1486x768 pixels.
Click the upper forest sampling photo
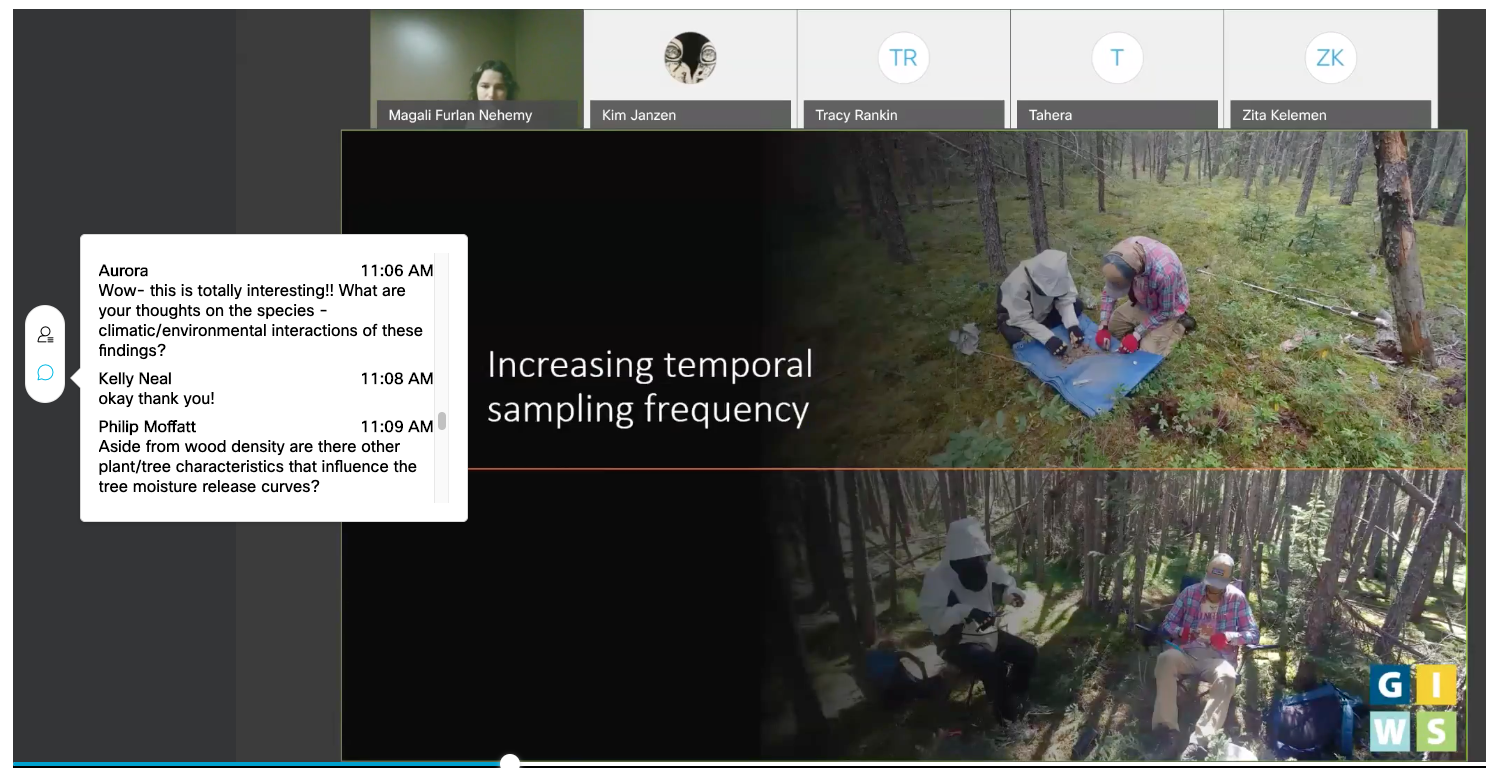[1115, 299]
